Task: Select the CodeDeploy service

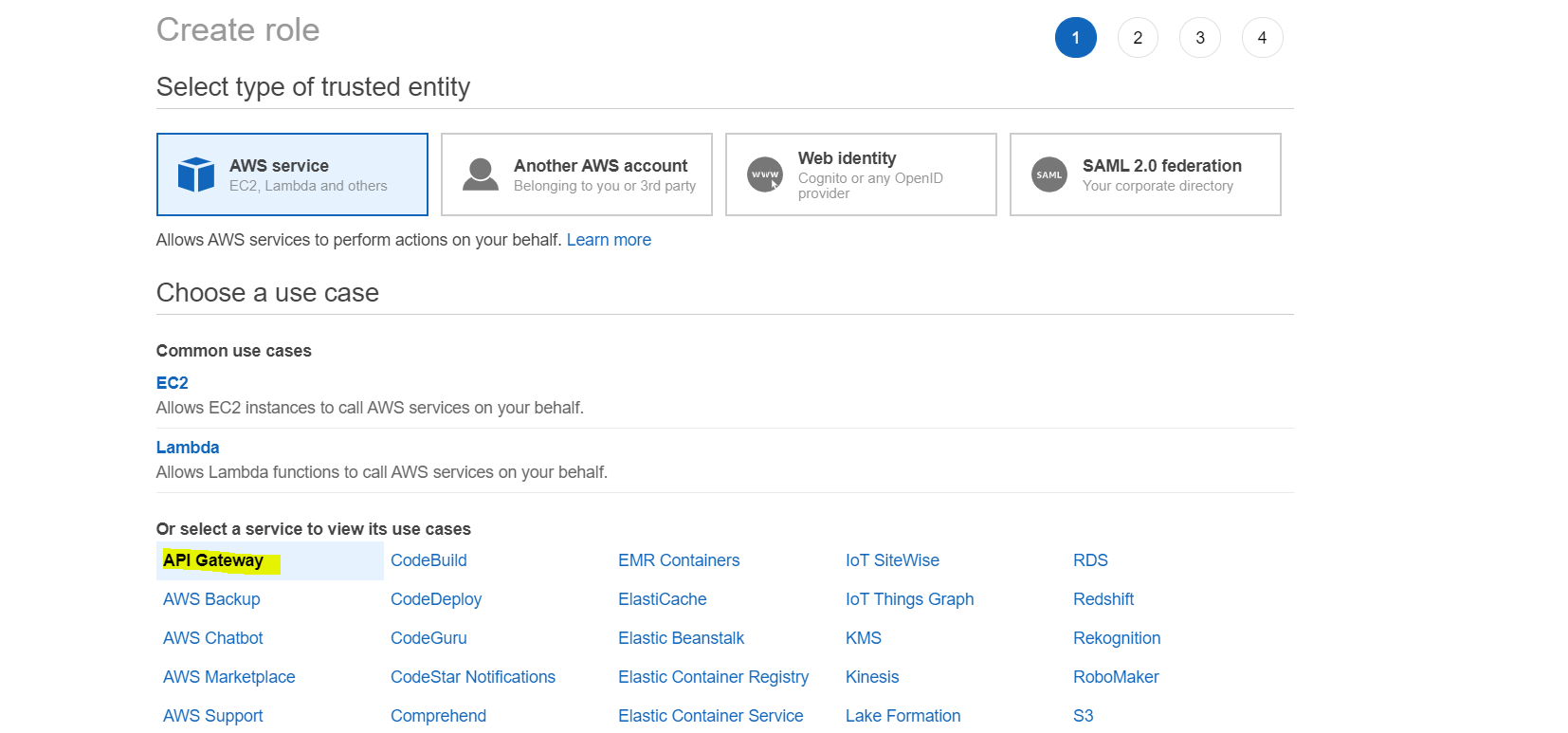Action: pyautogui.click(x=436, y=599)
